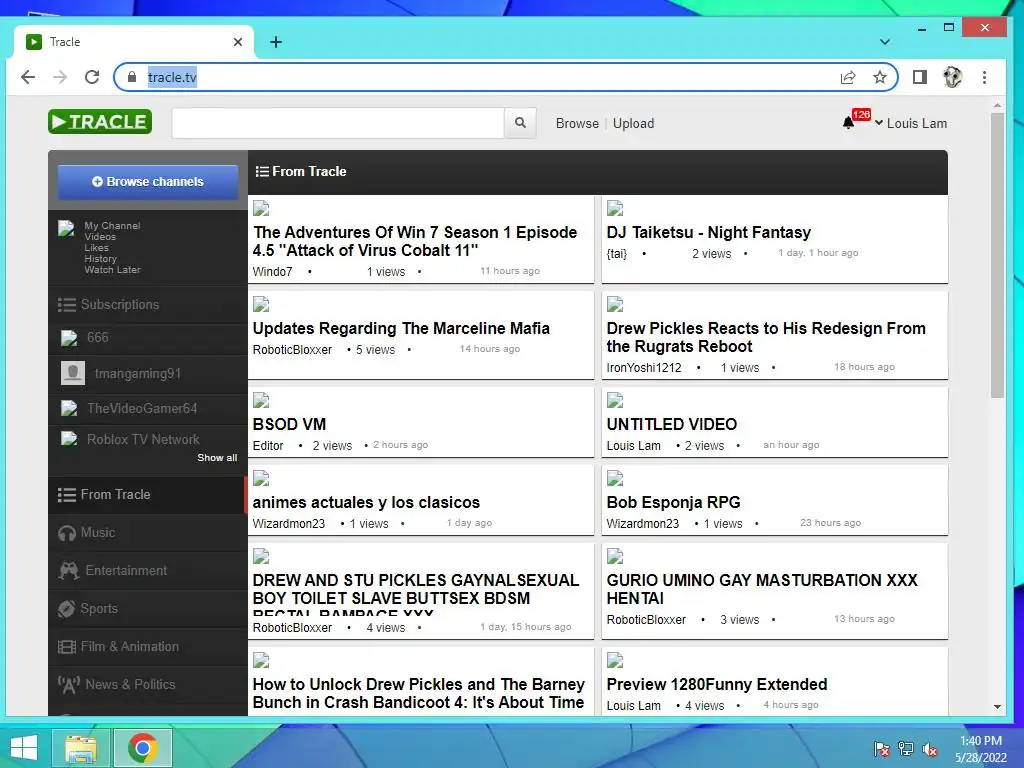Open a new browser tab

click(276, 42)
